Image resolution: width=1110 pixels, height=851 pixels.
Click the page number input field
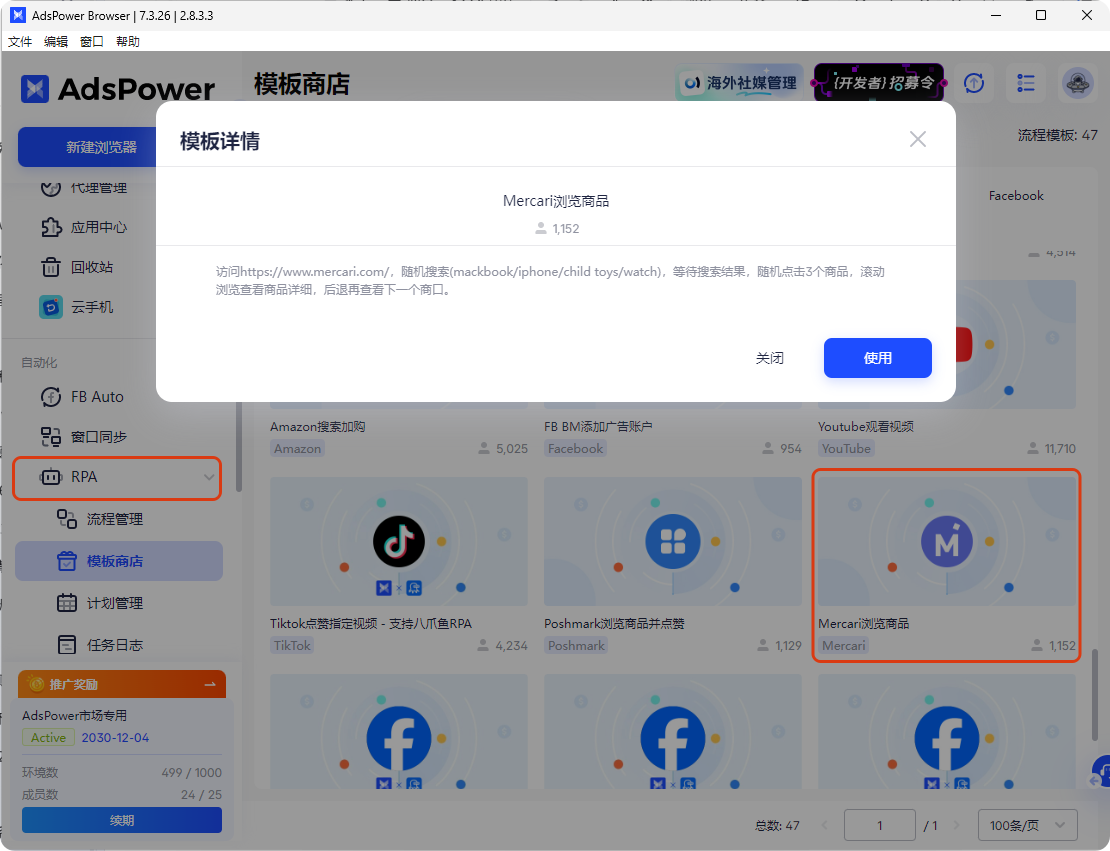[x=880, y=825]
